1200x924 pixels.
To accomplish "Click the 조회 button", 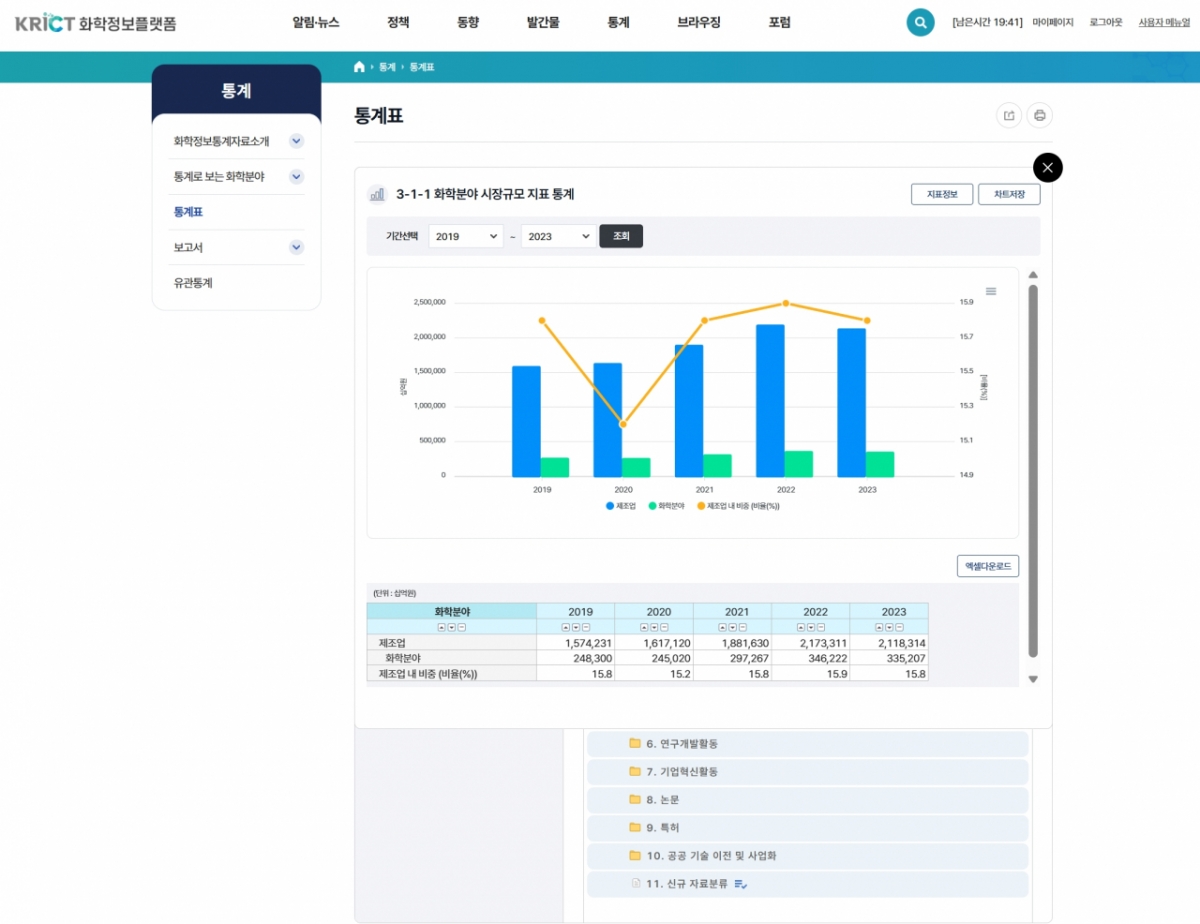I will click(x=621, y=236).
